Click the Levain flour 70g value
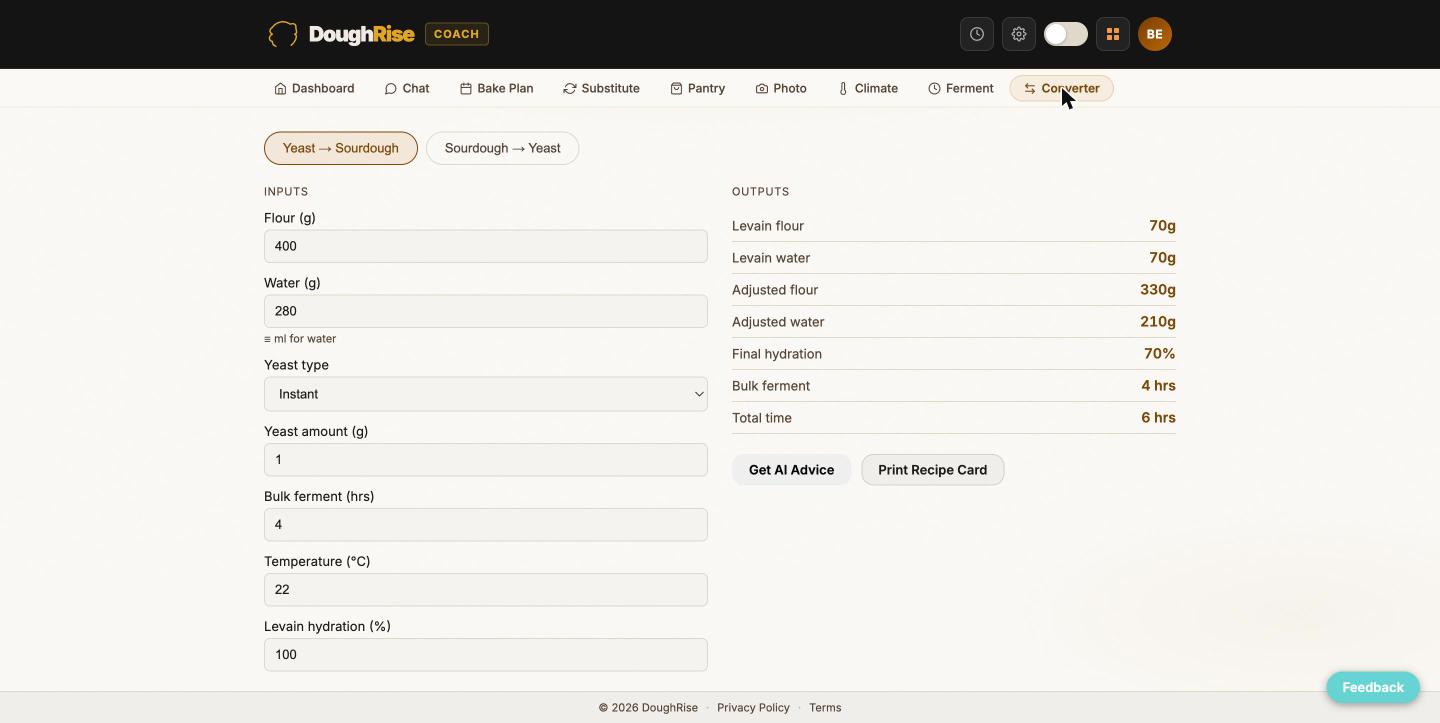The width and height of the screenshot is (1440, 723). pos(1162,226)
